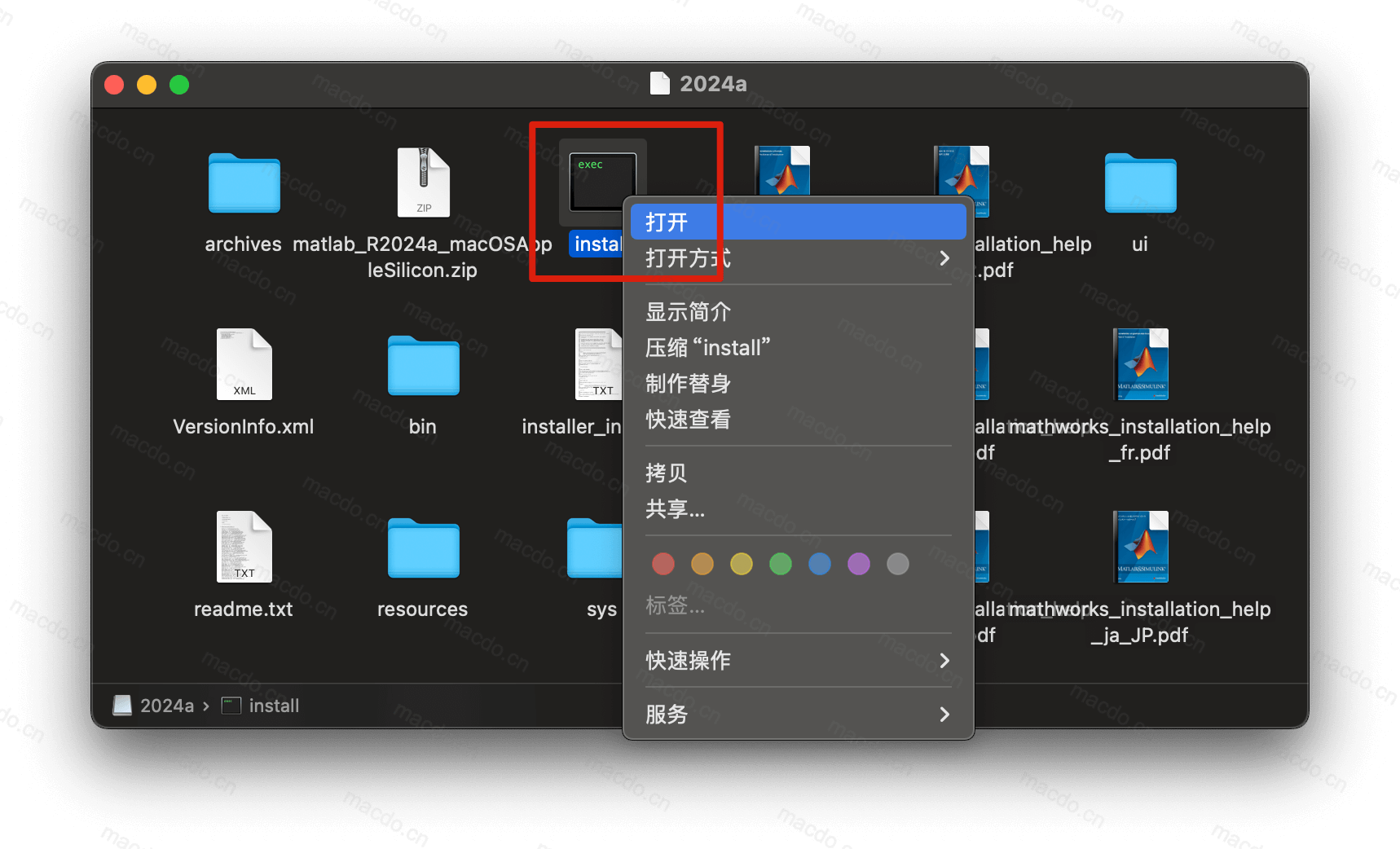This screenshot has width=1400, height=849.
Task: Select the readme.txt file
Action: tap(244, 548)
